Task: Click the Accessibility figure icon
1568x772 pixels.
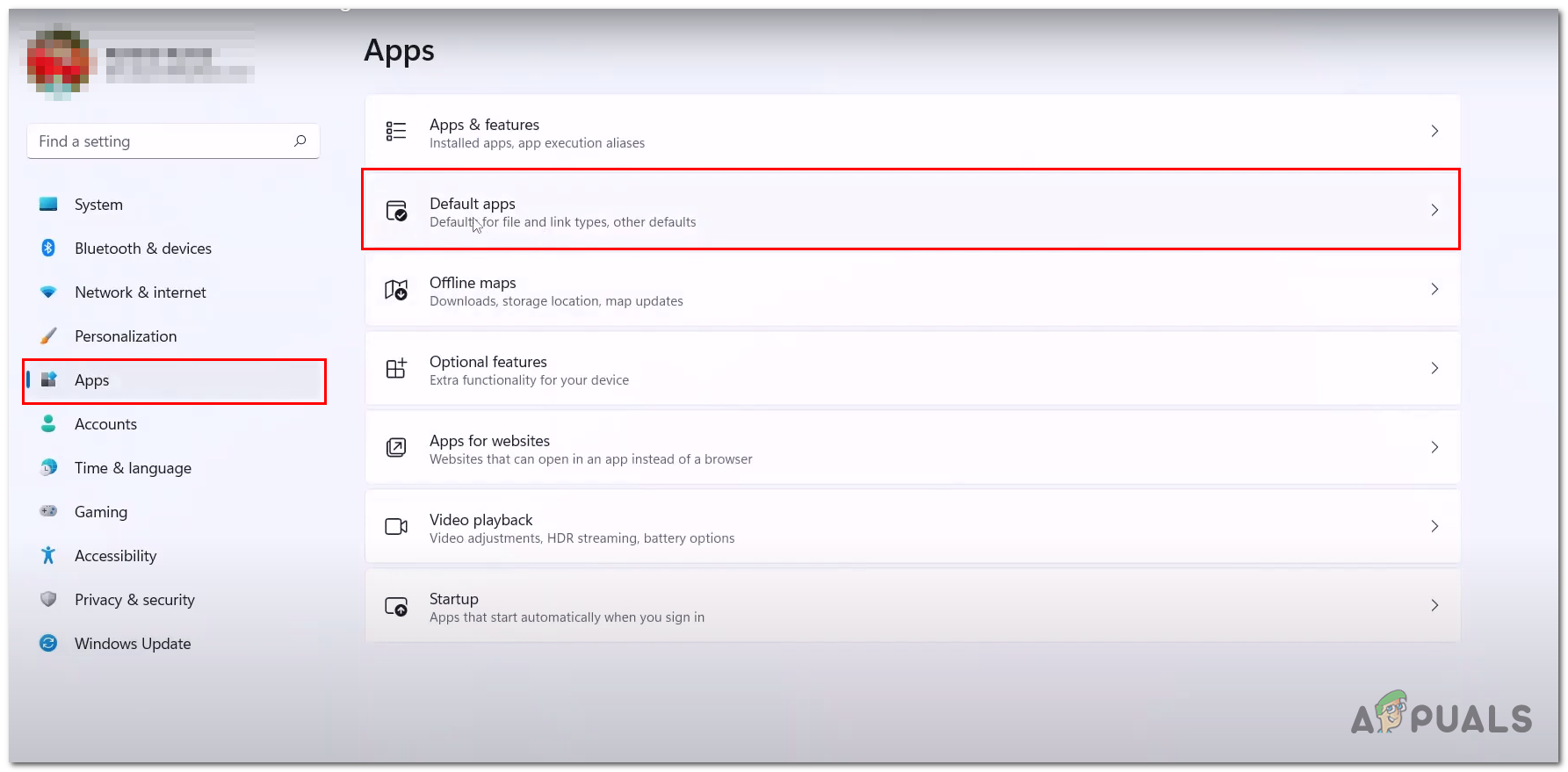Action: click(x=48, y=556)
